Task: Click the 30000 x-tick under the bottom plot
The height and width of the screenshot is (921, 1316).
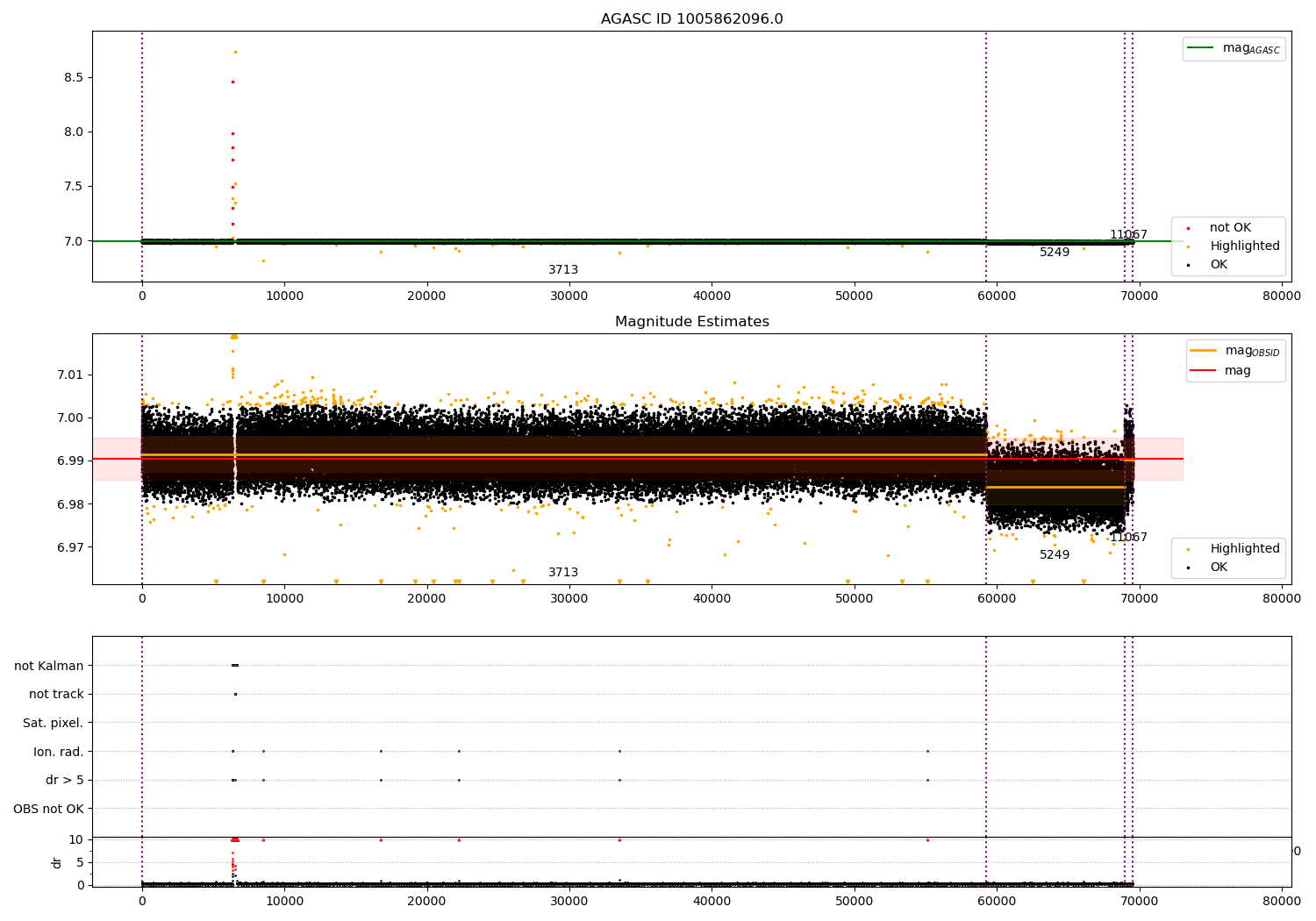Action: [x=569, y=902]
